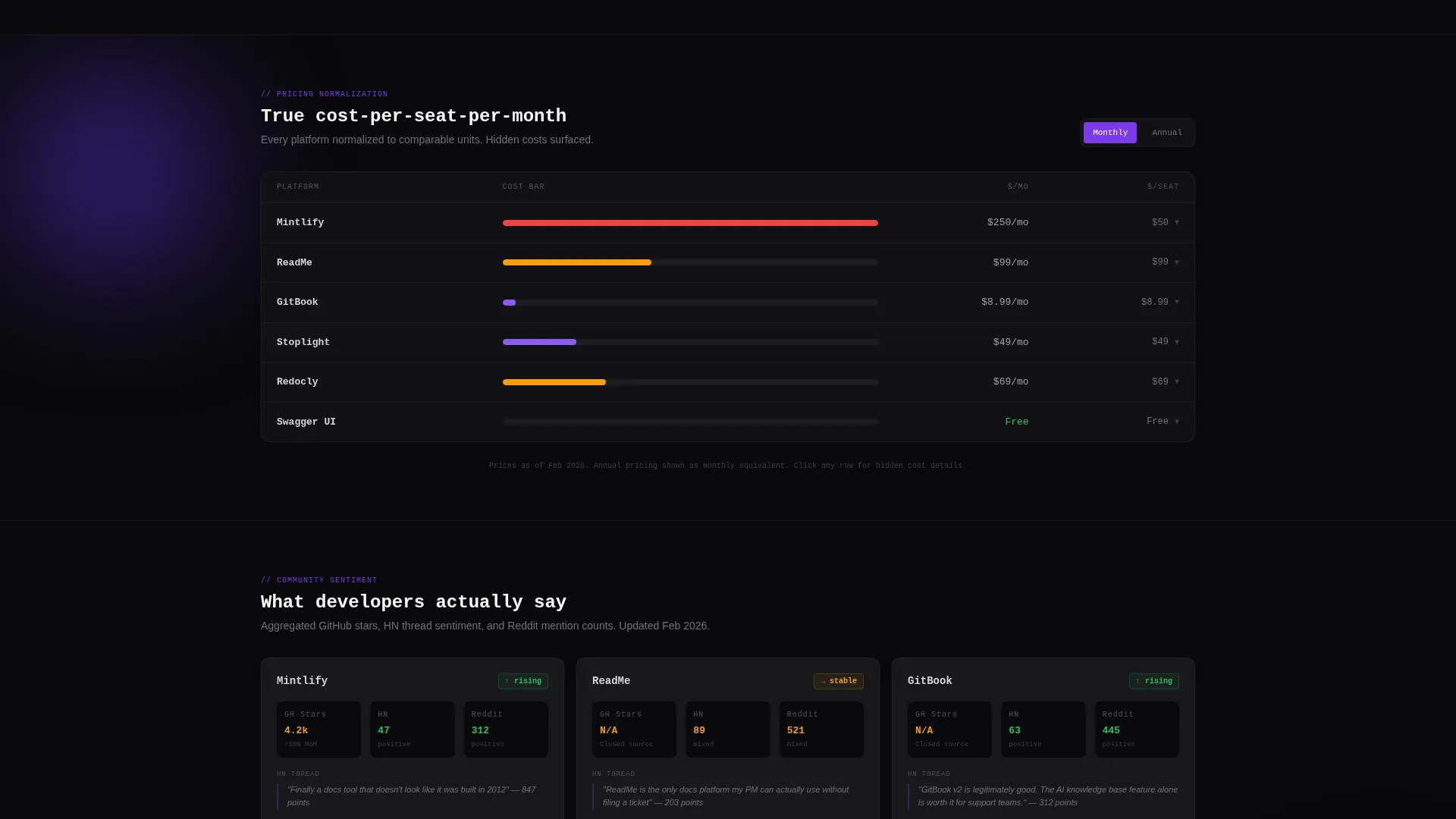This screenshot has height=819, width=1456.
Task: Open Mintlify GH Stars 4.2k stat
Action: point(318,730)
